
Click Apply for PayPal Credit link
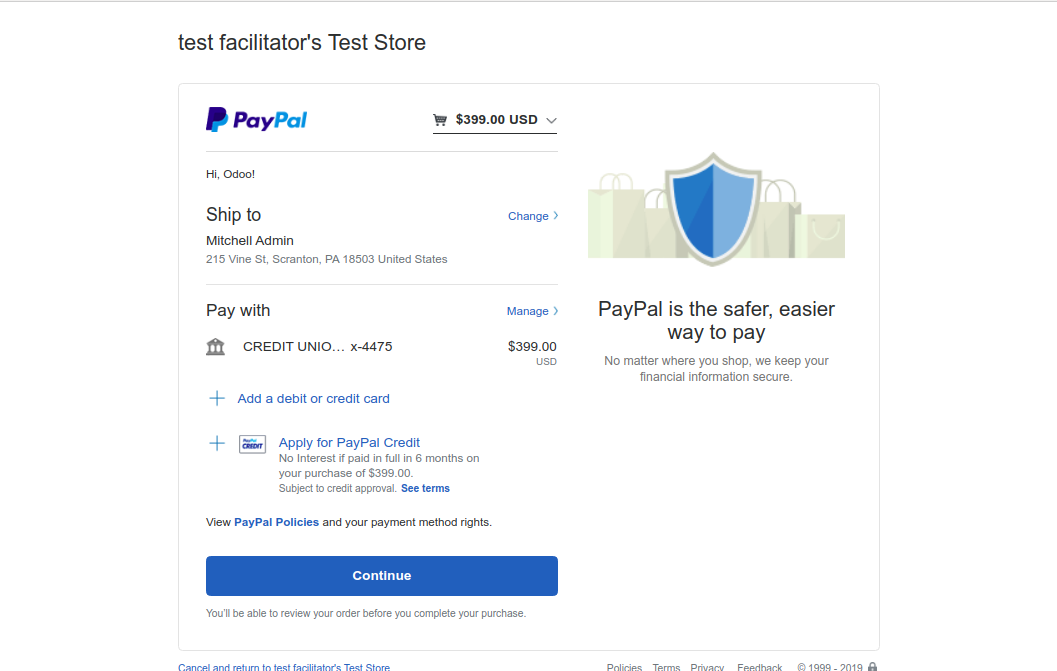349,442
